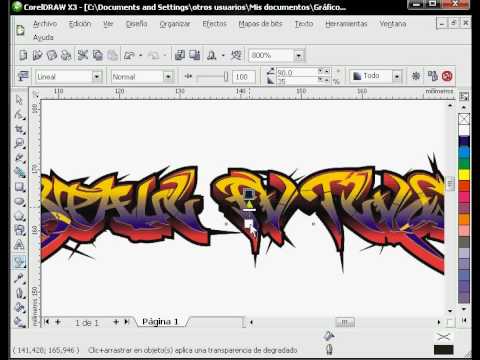Click the Undo arrow icon

click(x=129, y=55)
